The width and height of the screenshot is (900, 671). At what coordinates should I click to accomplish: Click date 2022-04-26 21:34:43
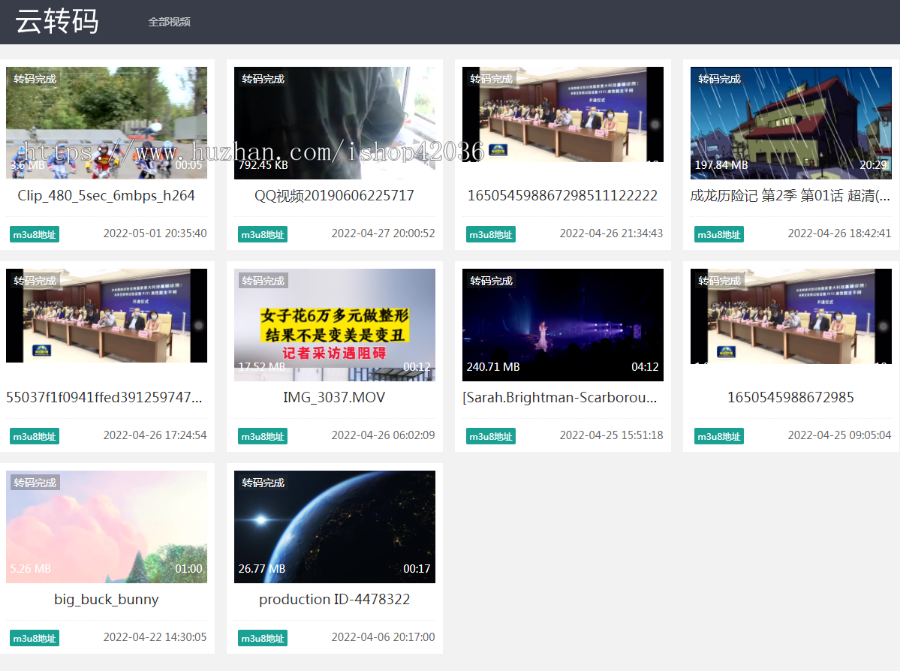(611, 233)
